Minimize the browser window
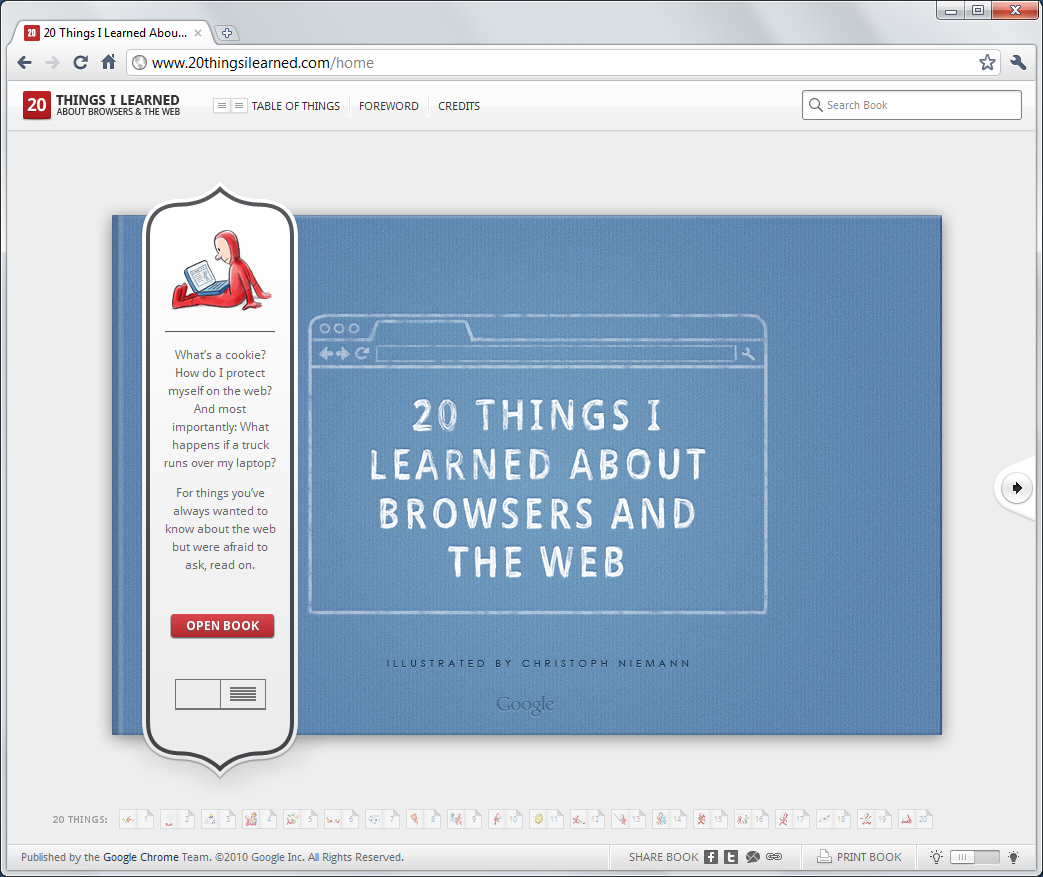The height and width of the screenshot is (877, 1043). coord(951,11)
